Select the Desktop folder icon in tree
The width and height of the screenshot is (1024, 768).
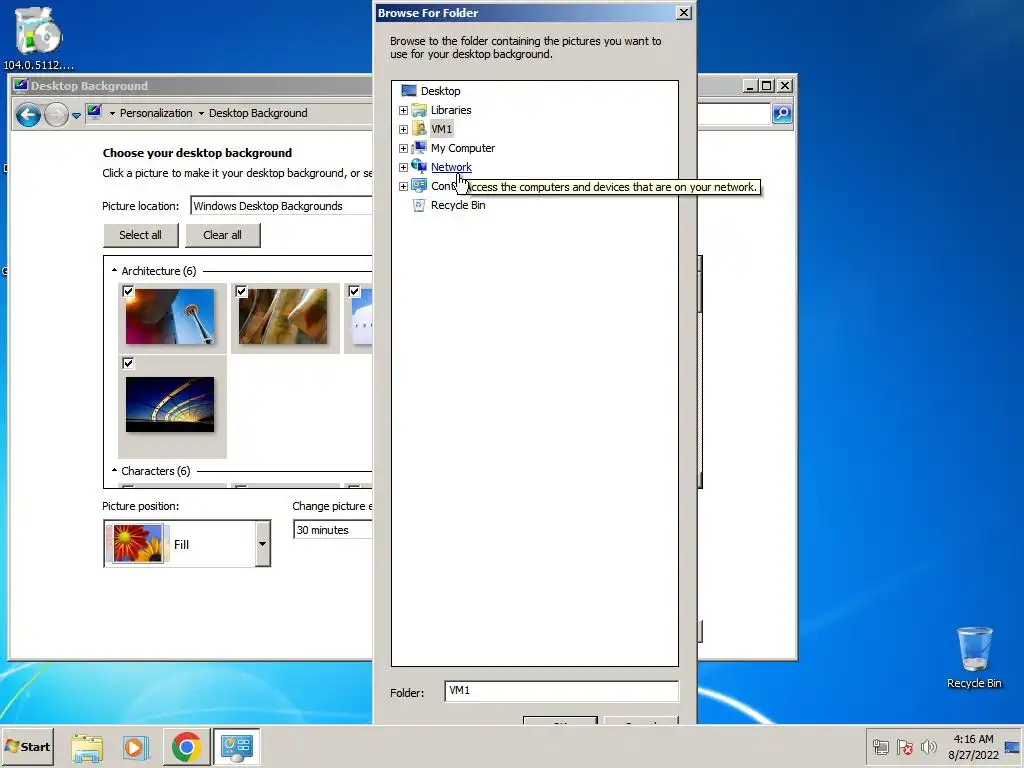(409, 91)
